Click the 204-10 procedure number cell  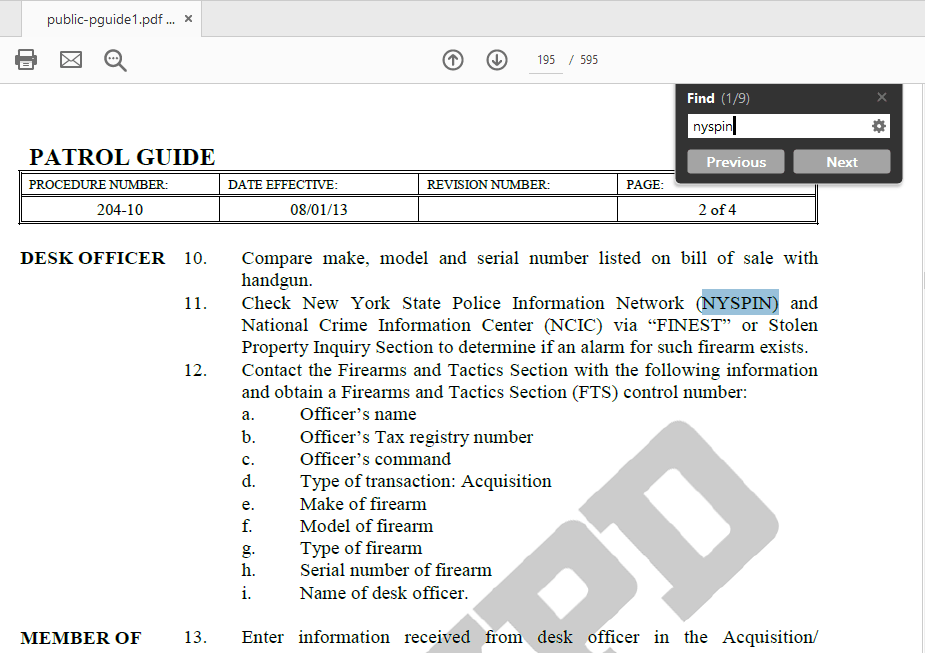point(120,210)
